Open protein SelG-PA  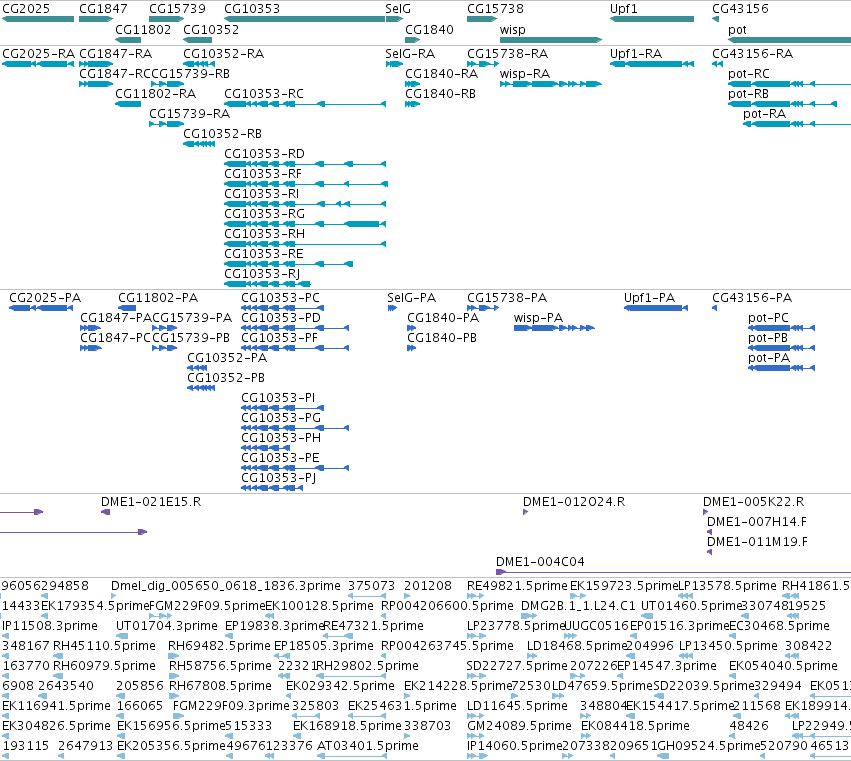(412, 298)
